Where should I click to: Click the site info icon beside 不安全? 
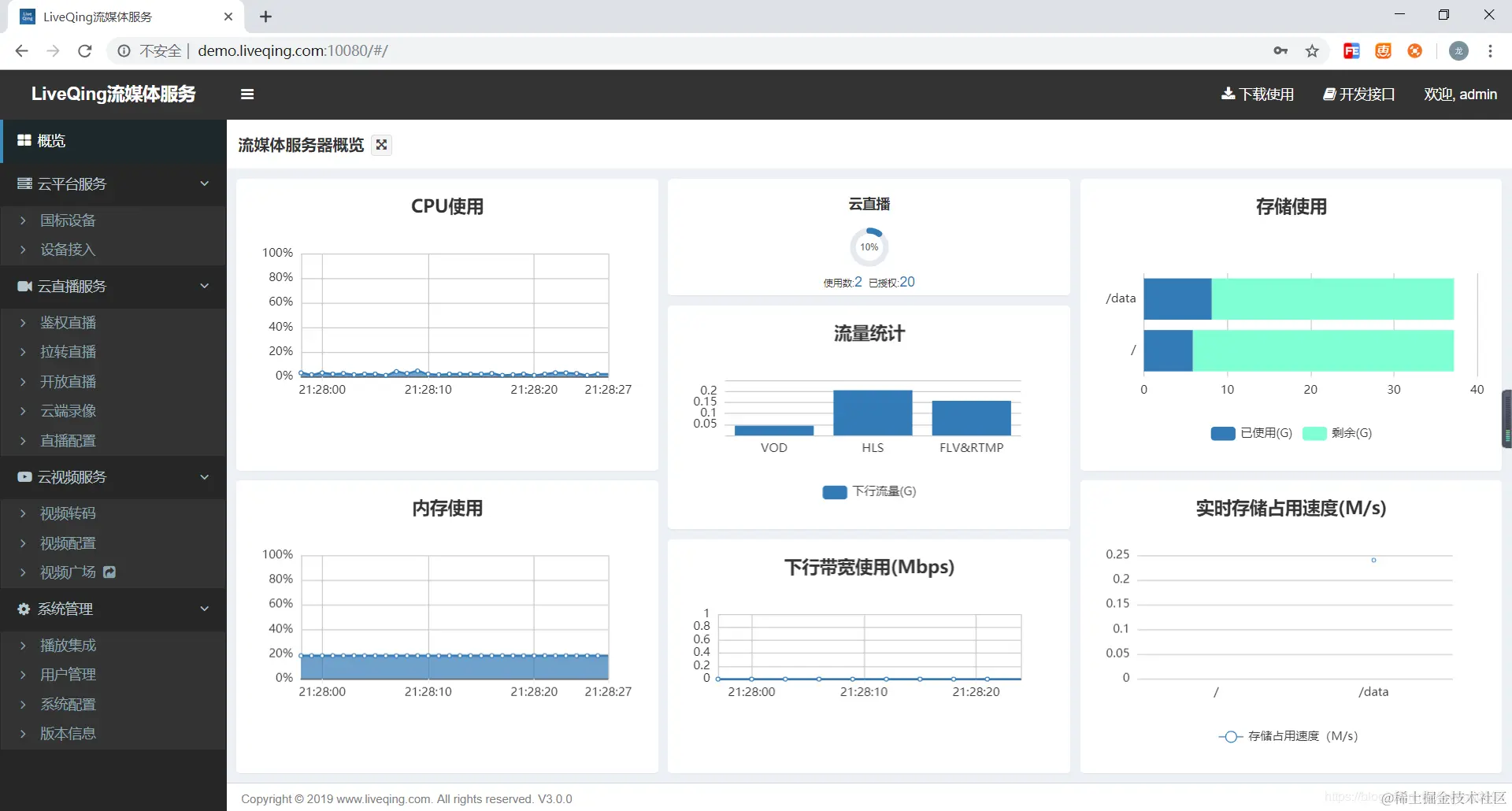(x=124, y=51)
